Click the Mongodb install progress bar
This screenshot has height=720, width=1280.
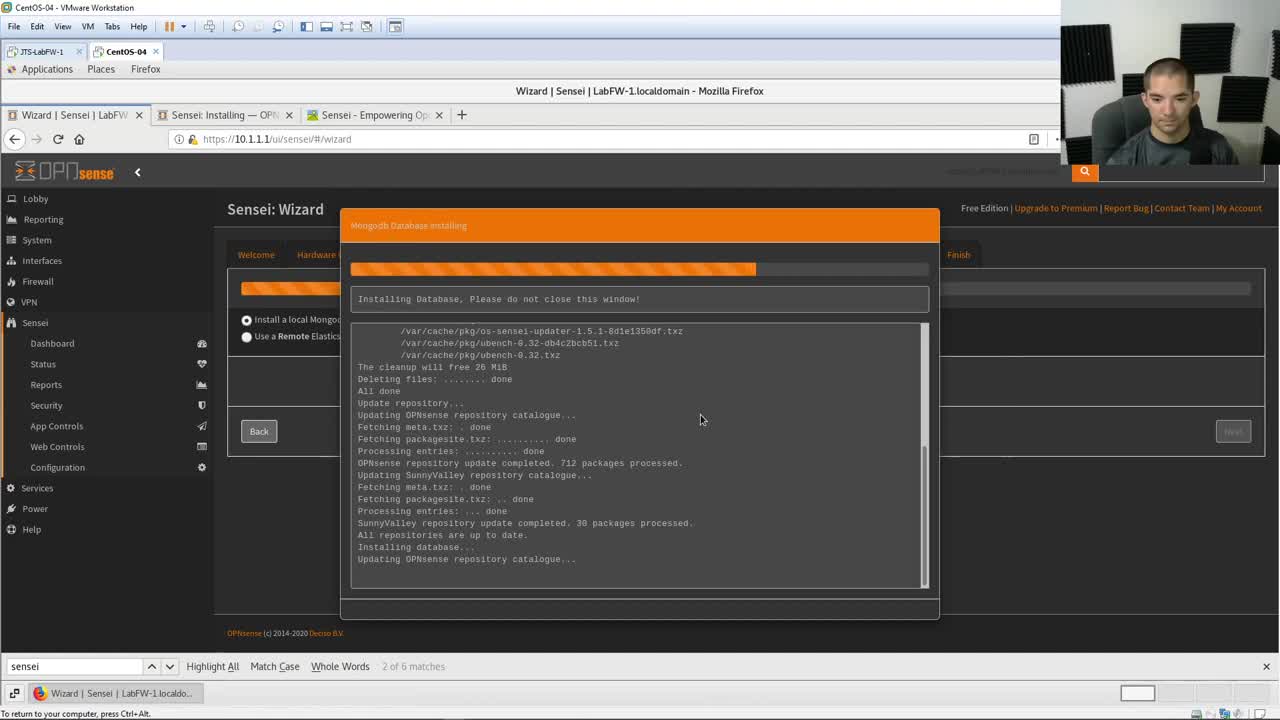coord(639,269)
